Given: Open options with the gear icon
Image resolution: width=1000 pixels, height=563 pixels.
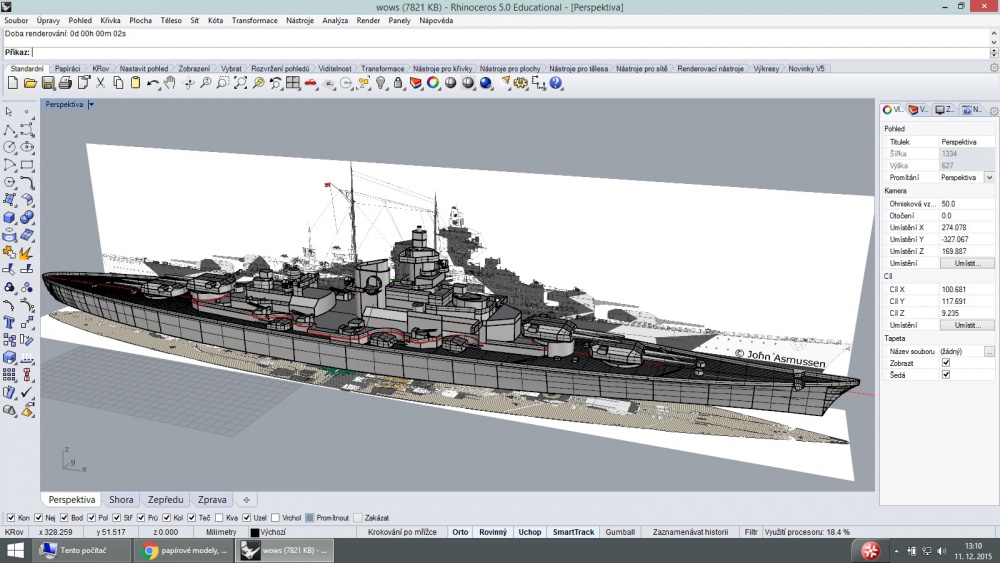Looking at the screenshot, I should point(521,83).
